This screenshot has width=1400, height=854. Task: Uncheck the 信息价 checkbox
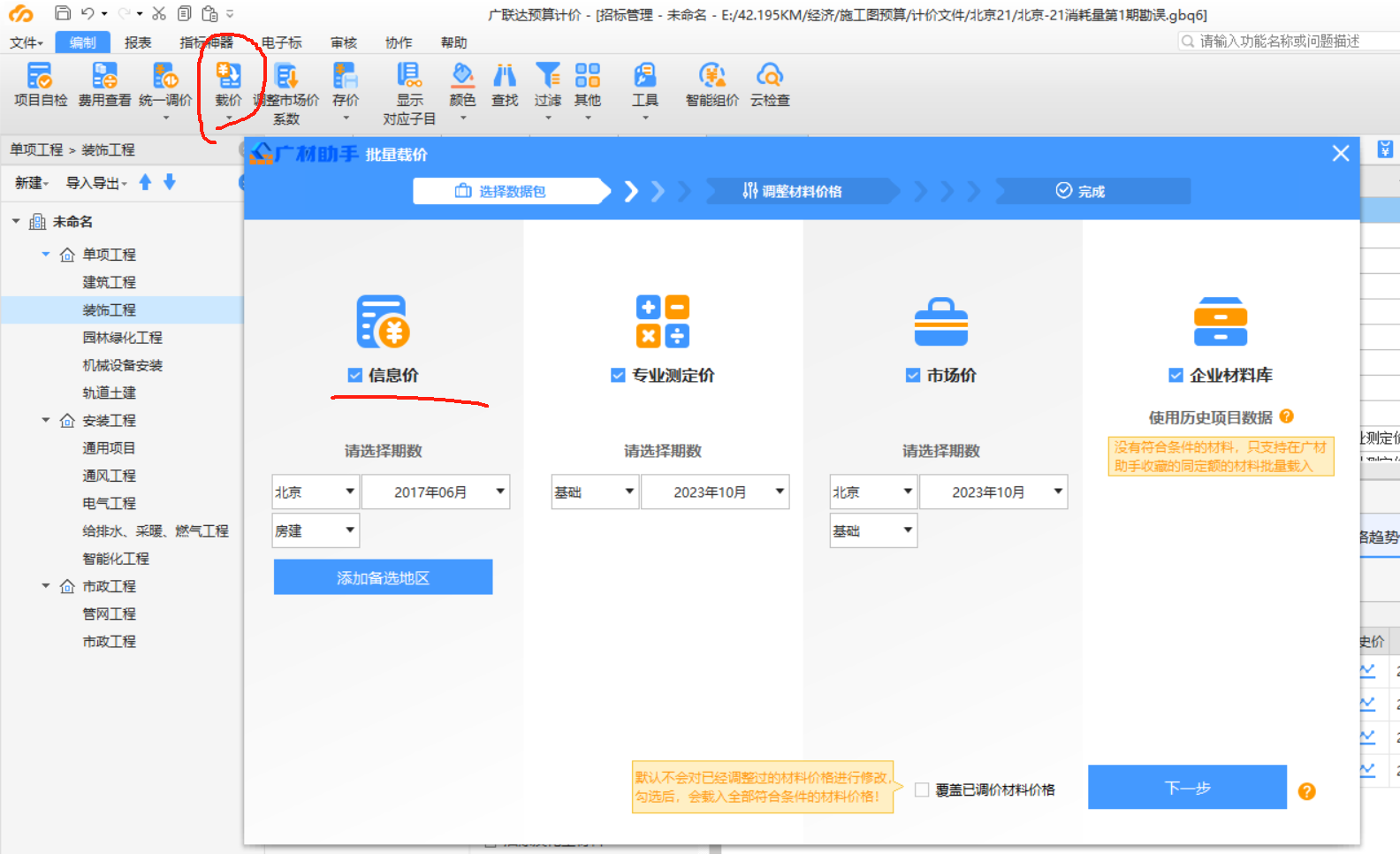coord(354,375)
